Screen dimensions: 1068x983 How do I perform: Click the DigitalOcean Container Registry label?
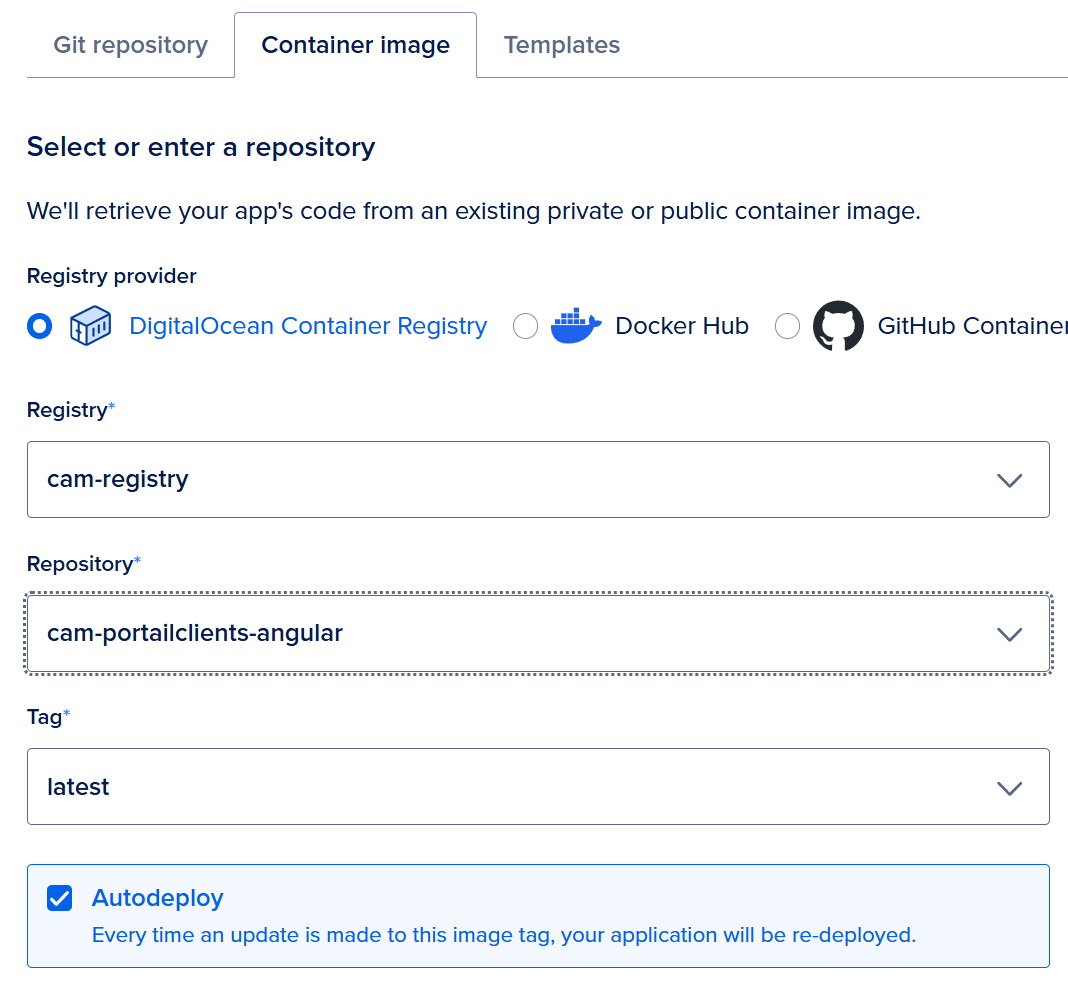pos(308,326)
